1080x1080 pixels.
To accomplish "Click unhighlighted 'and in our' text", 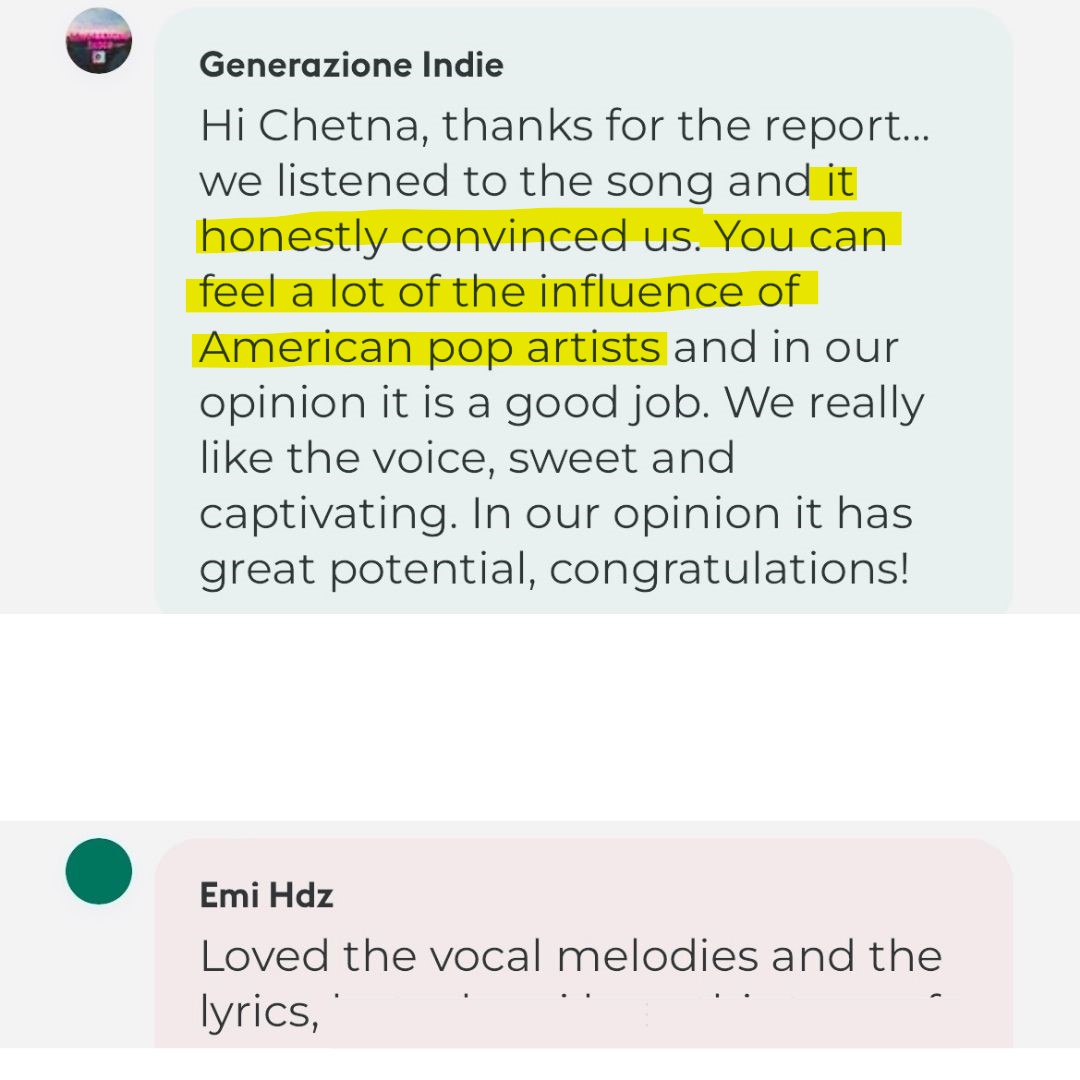I will [x=786, y=347].
